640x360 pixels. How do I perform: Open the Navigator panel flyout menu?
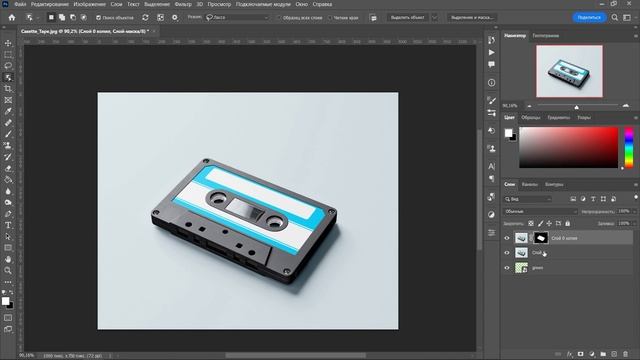click(636, 36)
